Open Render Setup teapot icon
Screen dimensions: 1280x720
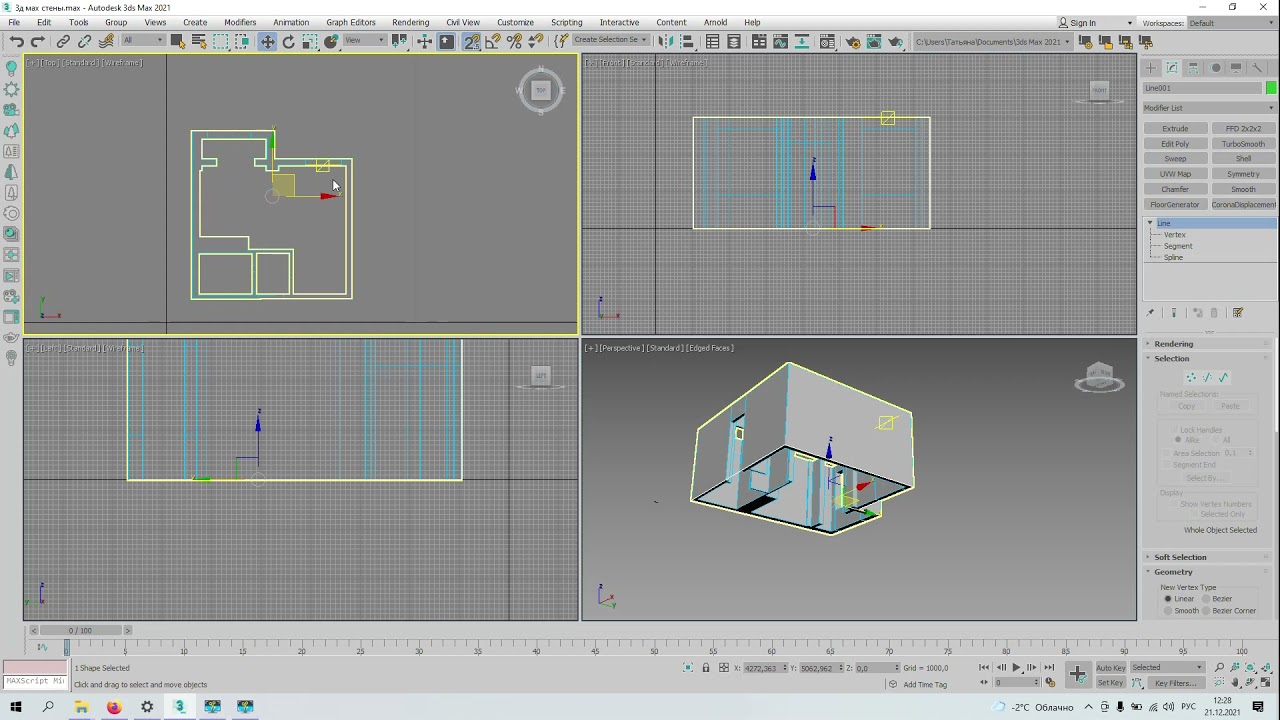click(853, 41)
